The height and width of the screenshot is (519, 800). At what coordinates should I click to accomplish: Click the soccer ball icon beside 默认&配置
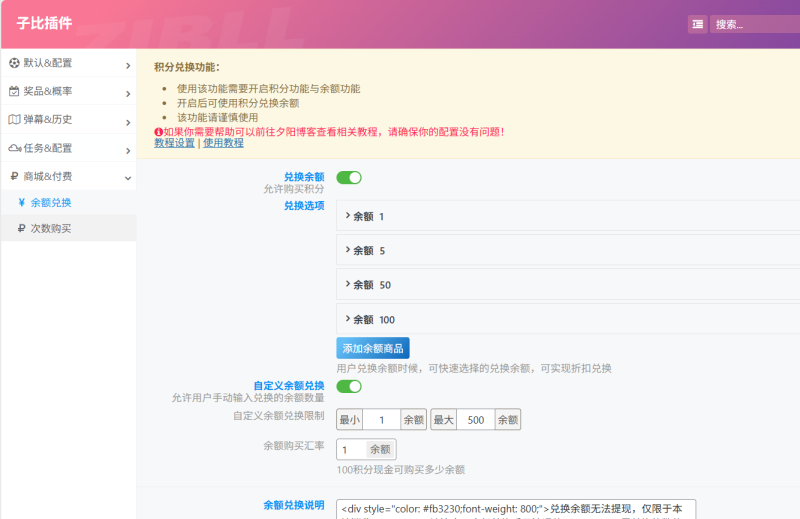14,63
